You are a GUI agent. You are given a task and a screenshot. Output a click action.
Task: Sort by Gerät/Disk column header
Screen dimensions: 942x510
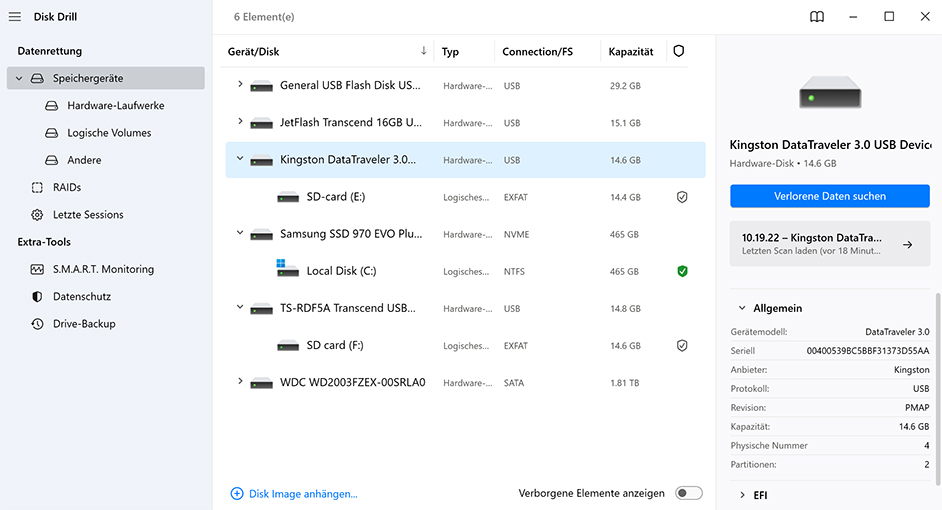tap(254, 52)
